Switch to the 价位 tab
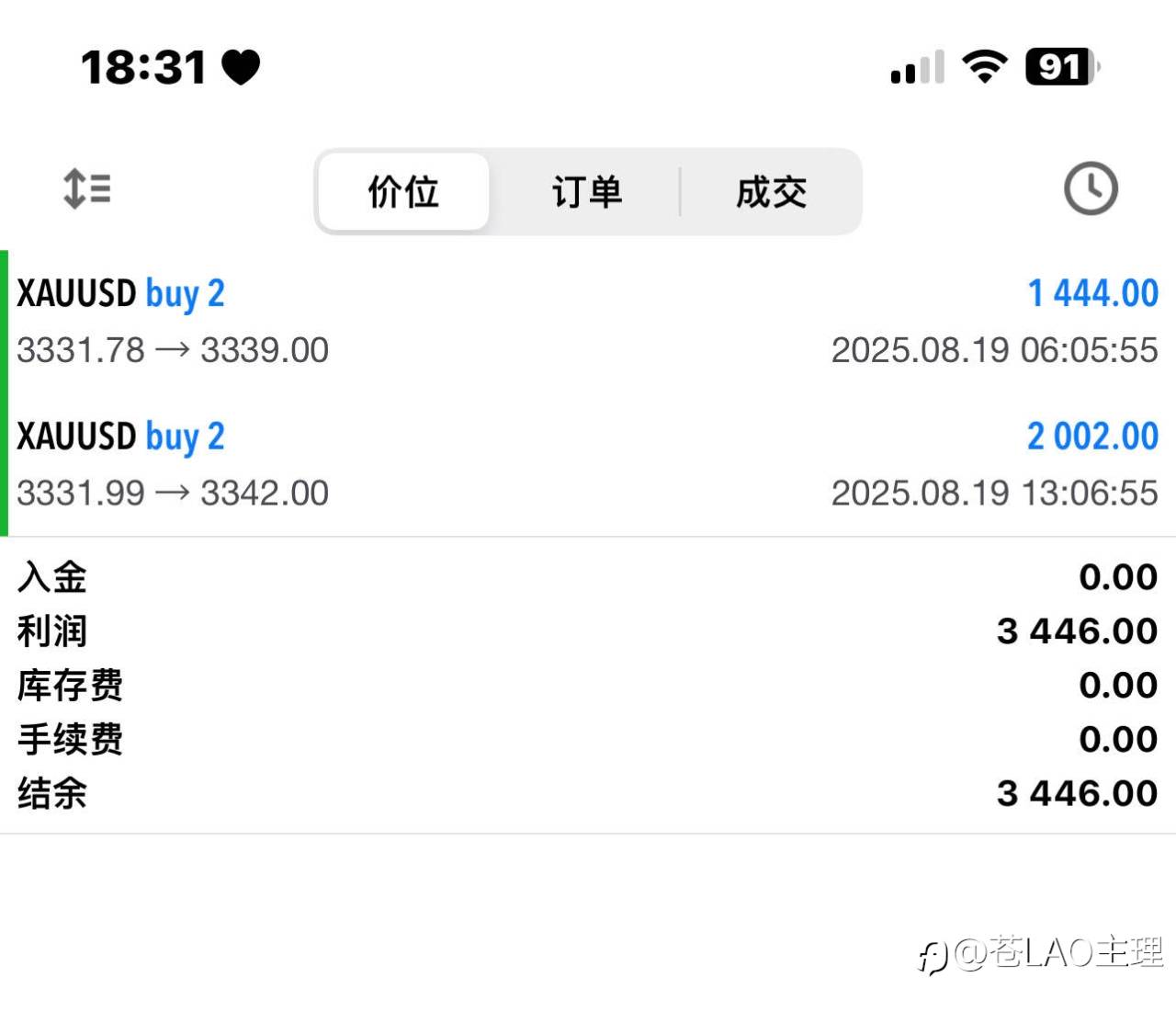The height and width of the screenshot is (1011, 1176). click(x=403, y=192)
